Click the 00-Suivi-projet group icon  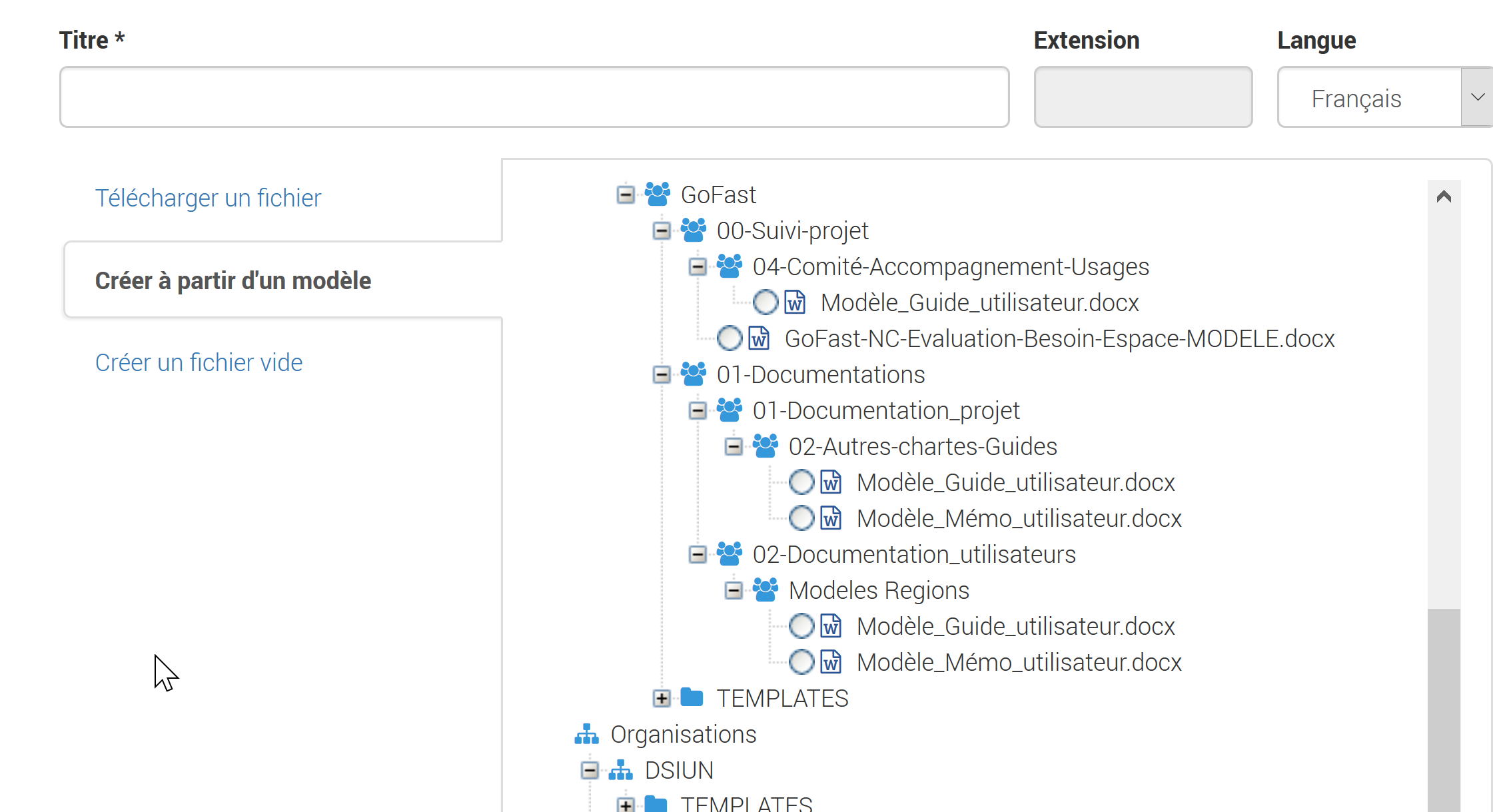point(693,230)
